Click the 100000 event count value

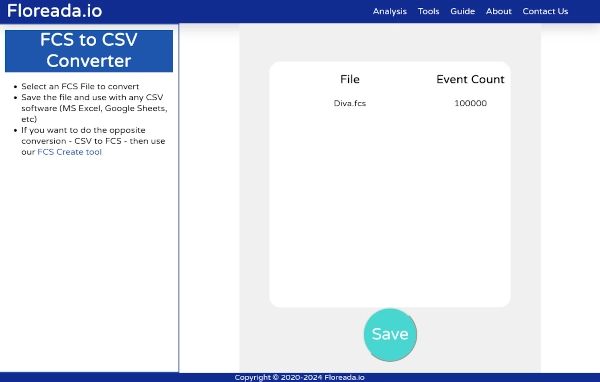(470, 103)
